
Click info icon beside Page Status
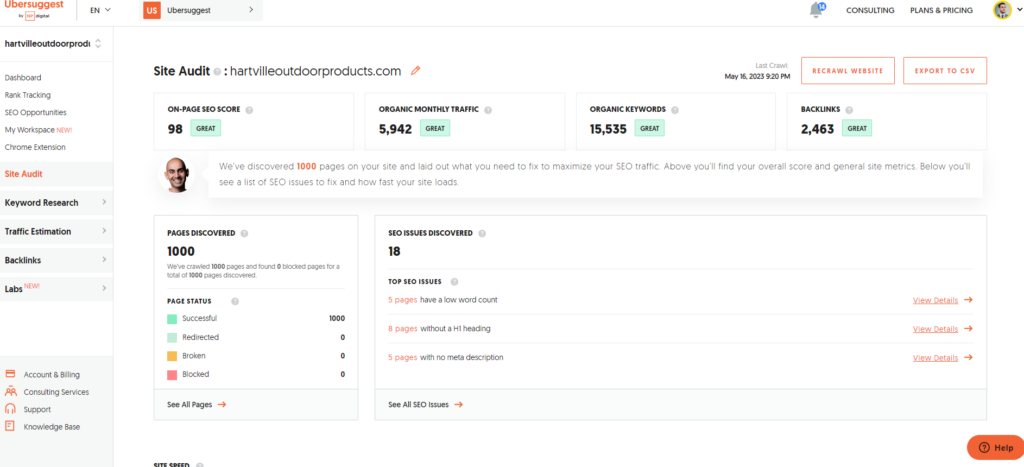(x=235, y=302)
